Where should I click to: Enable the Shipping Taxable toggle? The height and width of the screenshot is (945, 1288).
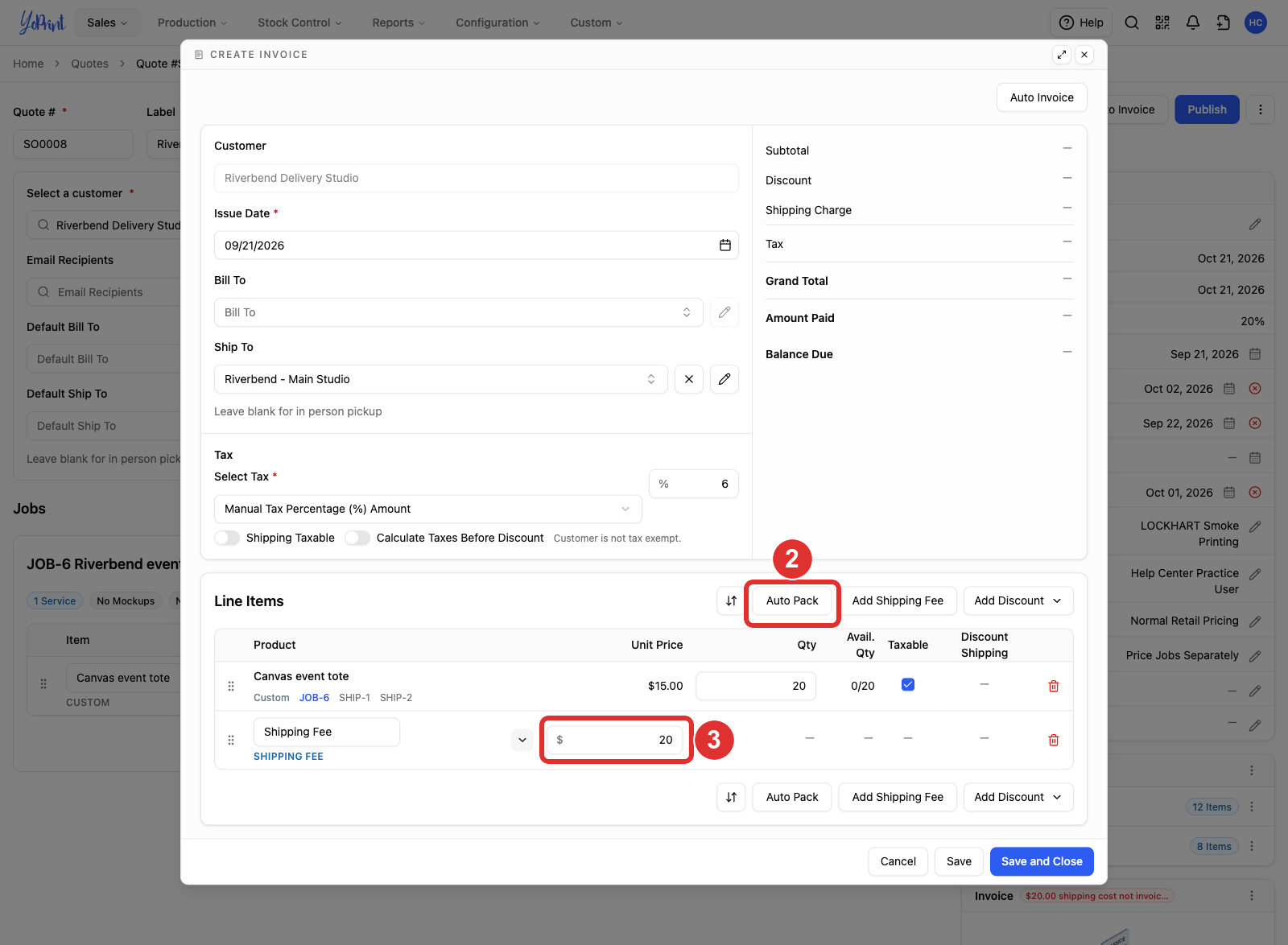point(227,538)
